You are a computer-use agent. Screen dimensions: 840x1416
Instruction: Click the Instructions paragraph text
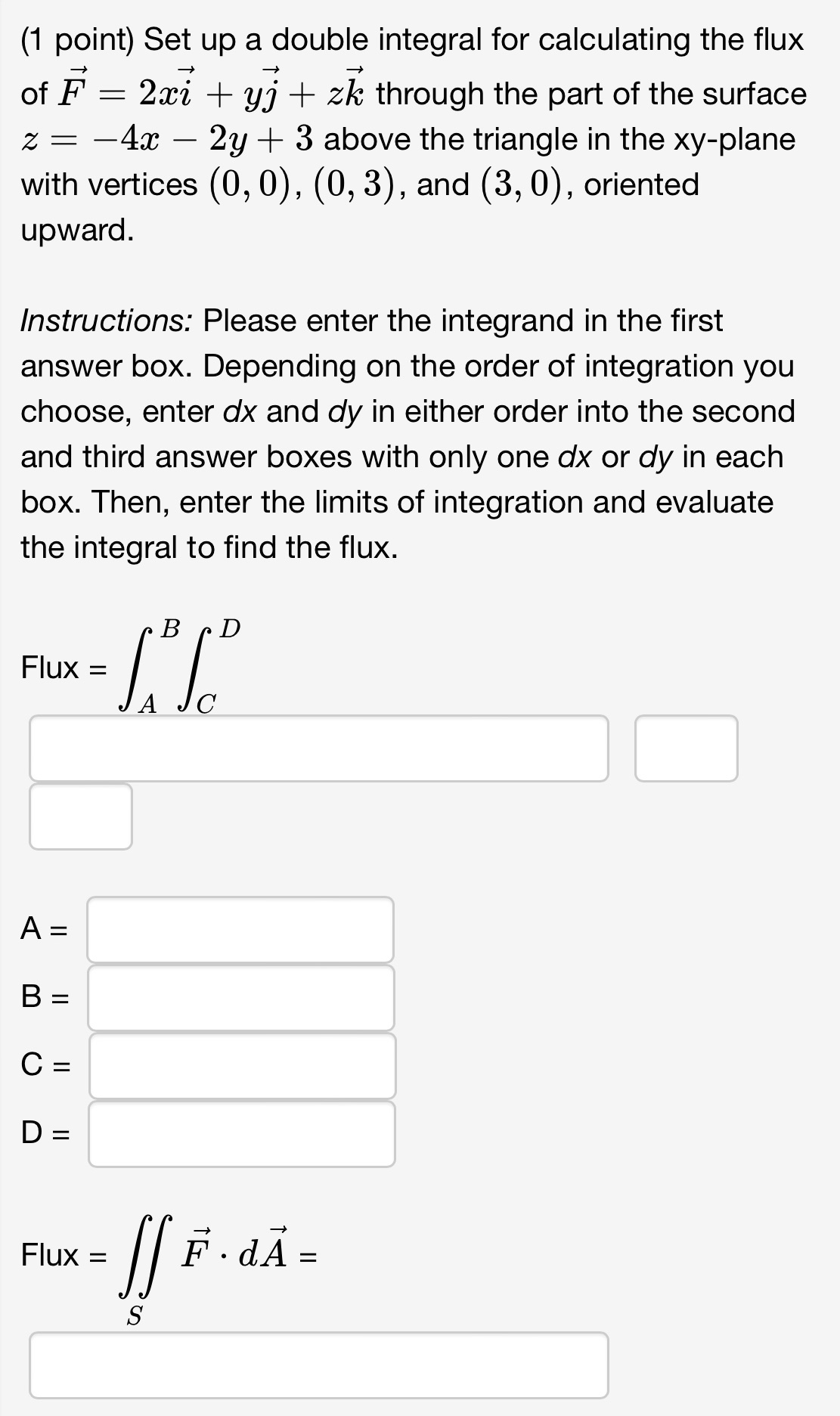(x=412, y=431)
